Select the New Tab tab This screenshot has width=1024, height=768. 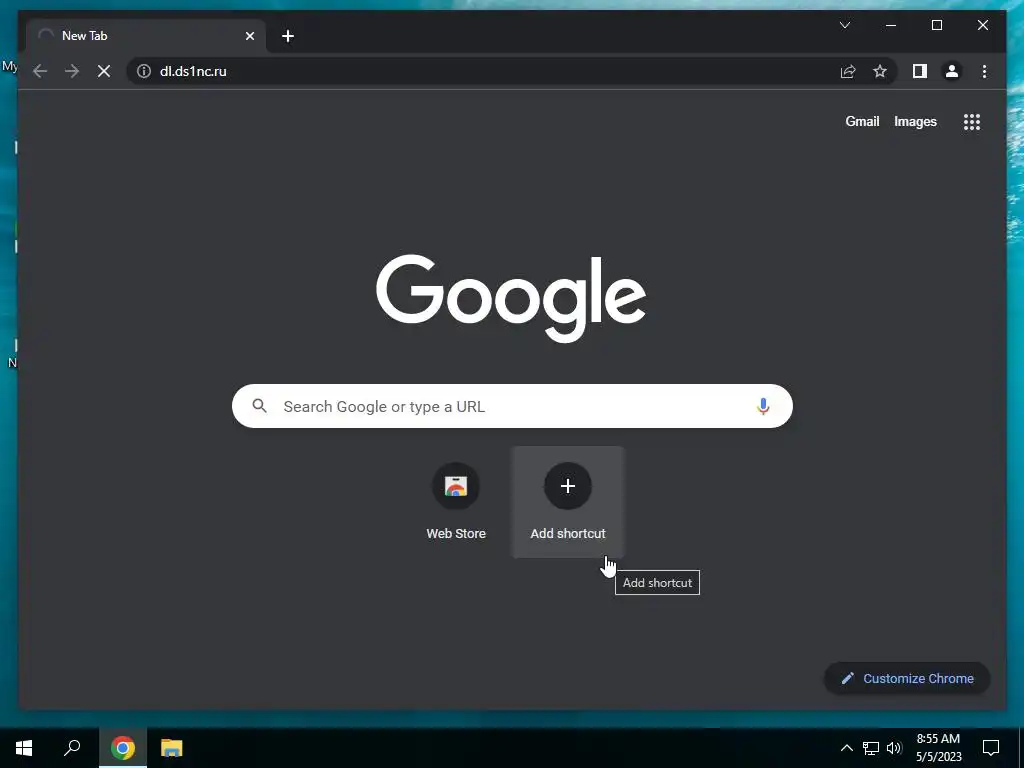point(147,36)
